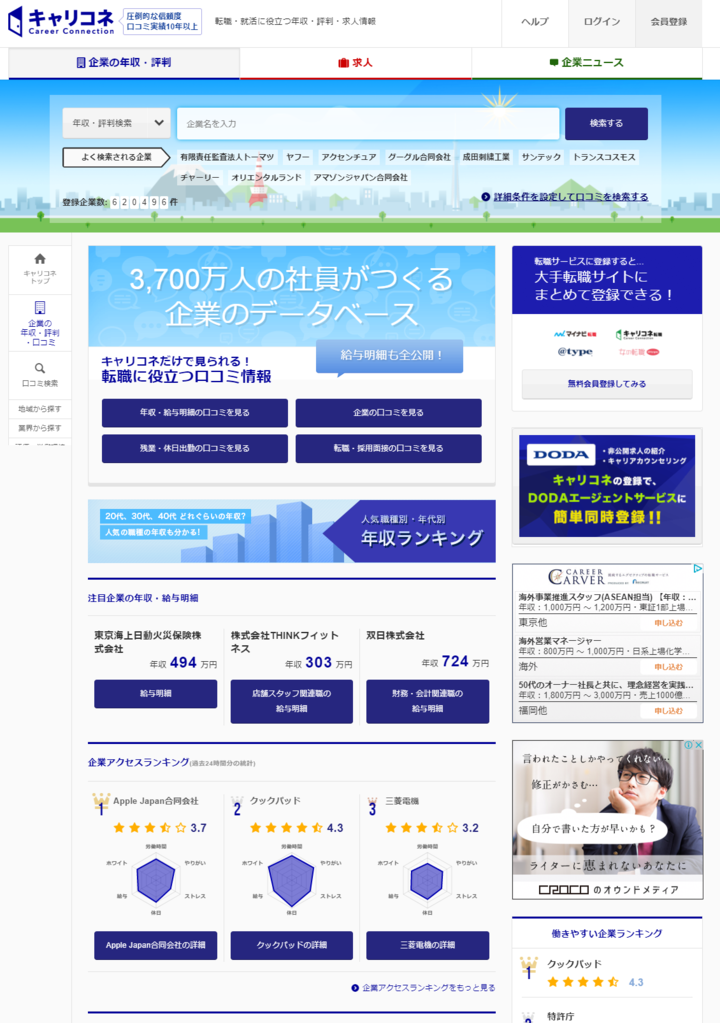The image size is (720, 1023).
Task: Open the 口コミ検索 magnifier icon in sidebar
Action: [x=40, y=375]
